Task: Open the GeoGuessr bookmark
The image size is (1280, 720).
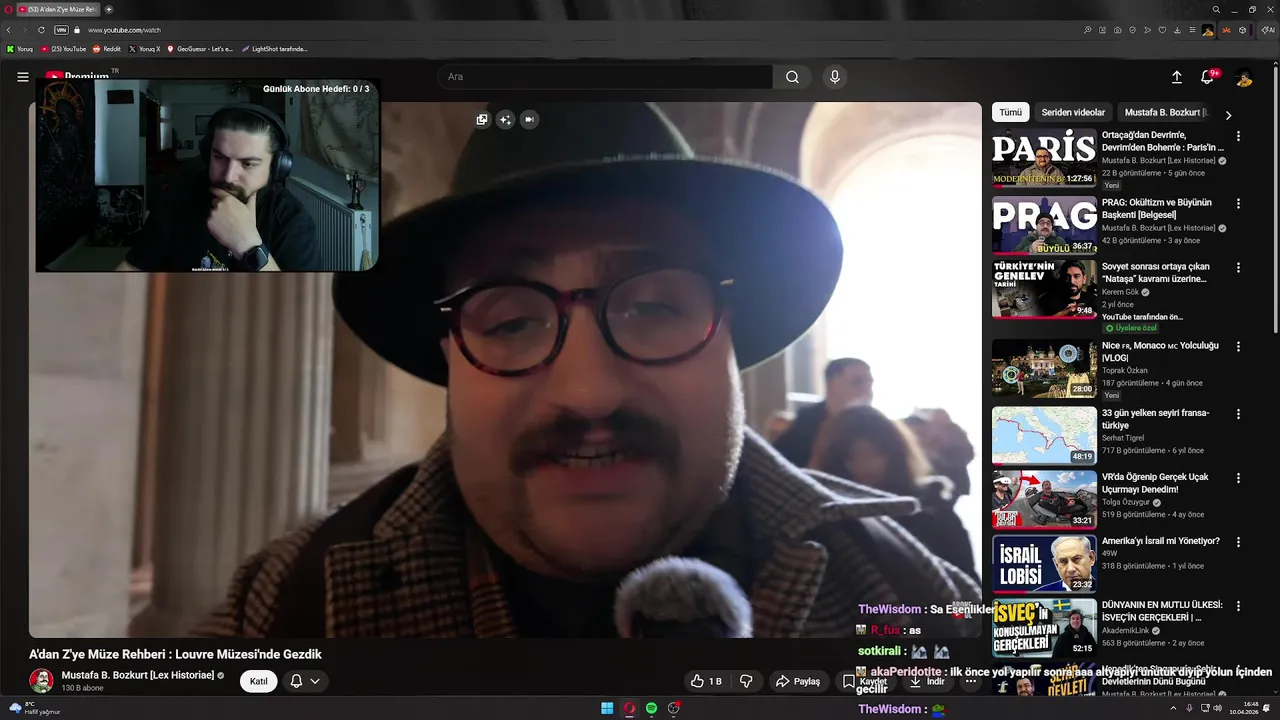Action: pos(200,49)
